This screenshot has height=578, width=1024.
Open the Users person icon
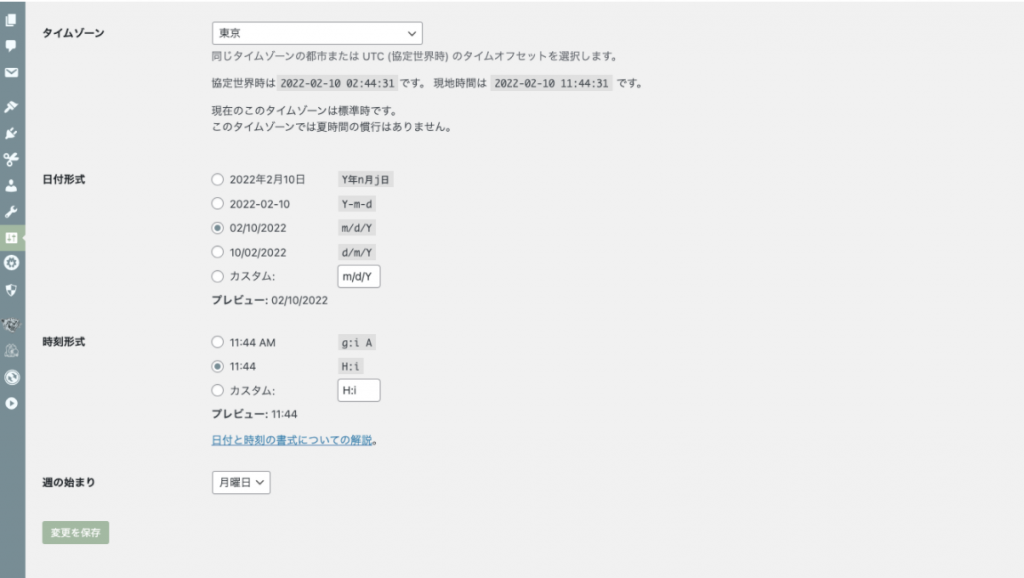pyautogui.click(x=11, y=185)
